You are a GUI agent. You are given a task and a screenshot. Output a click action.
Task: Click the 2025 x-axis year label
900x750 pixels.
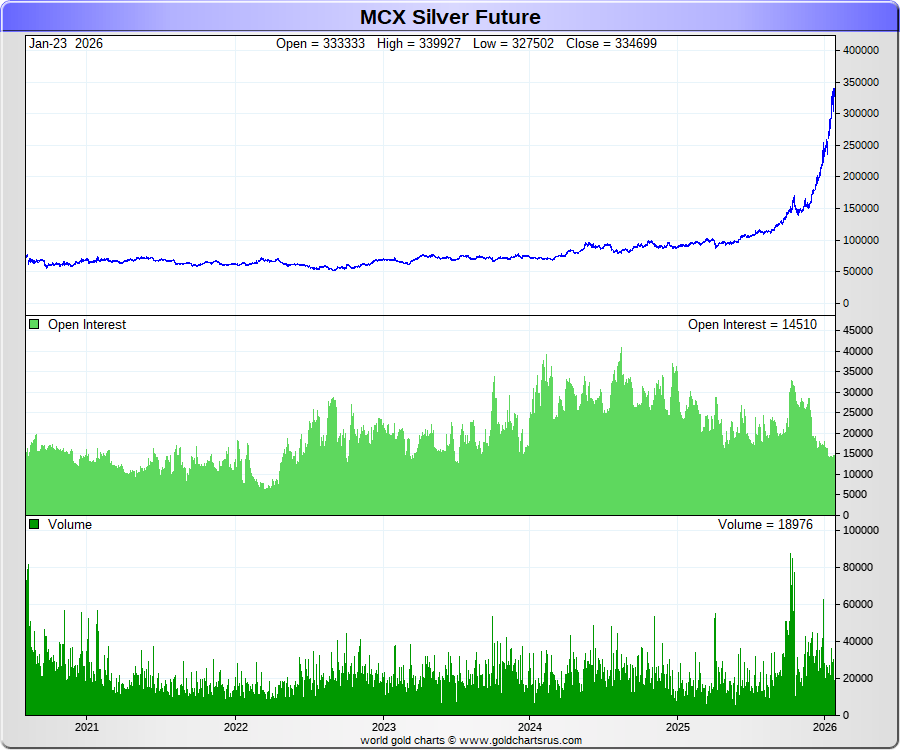678,727
